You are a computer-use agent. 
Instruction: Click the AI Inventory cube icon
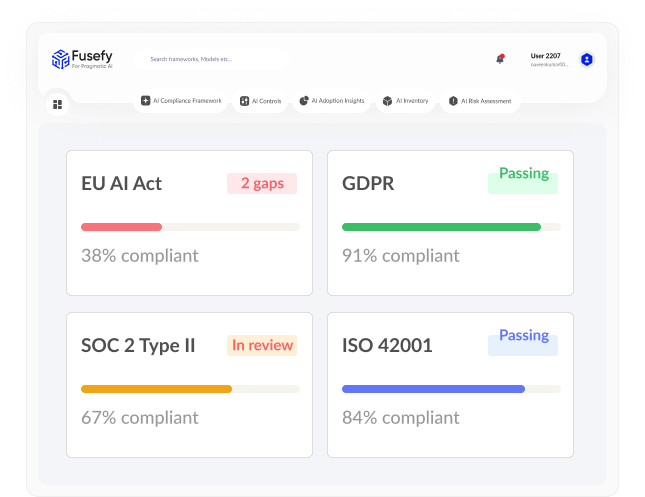tap(387, 101)
